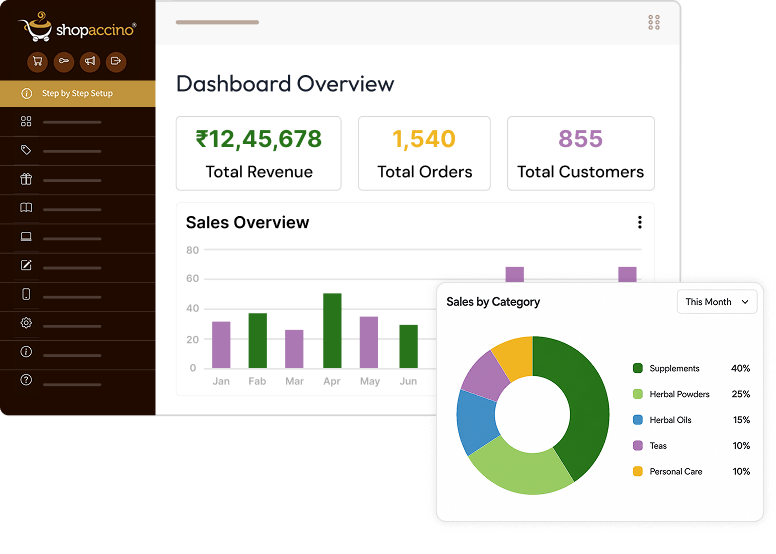Image resolution: width=776 pixels, height=554 pixels.
Task: Click the Jun bar in sales chart
Action: (408, 347)
